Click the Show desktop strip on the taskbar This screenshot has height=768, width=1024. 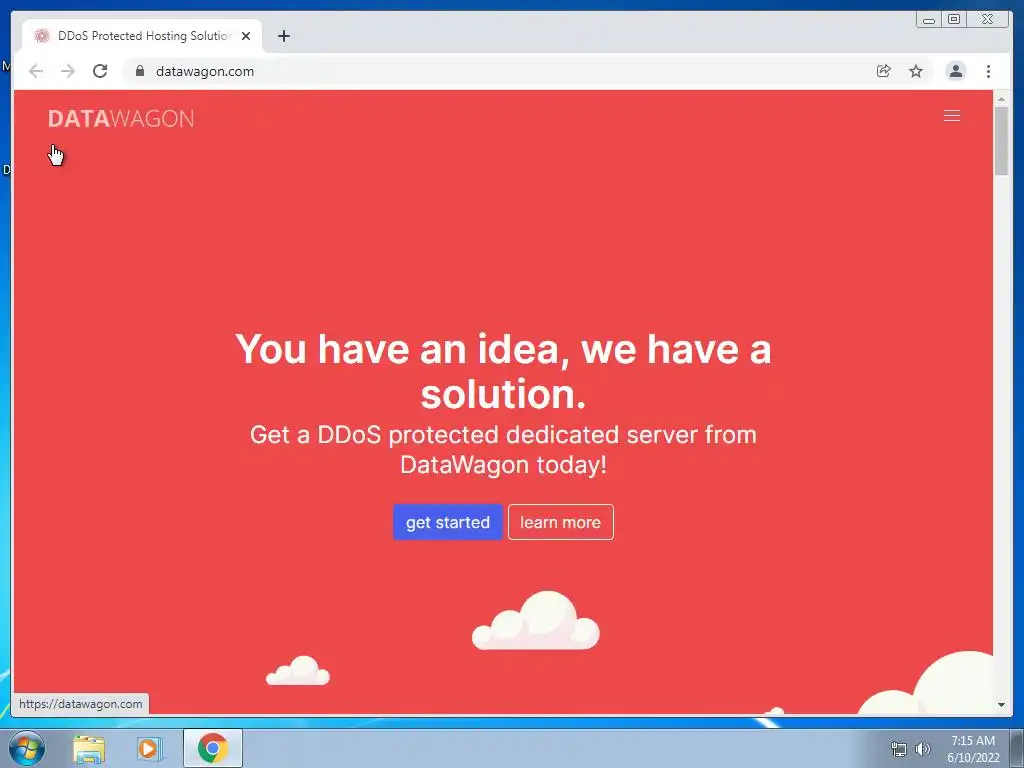click(x=1017, y=748)
